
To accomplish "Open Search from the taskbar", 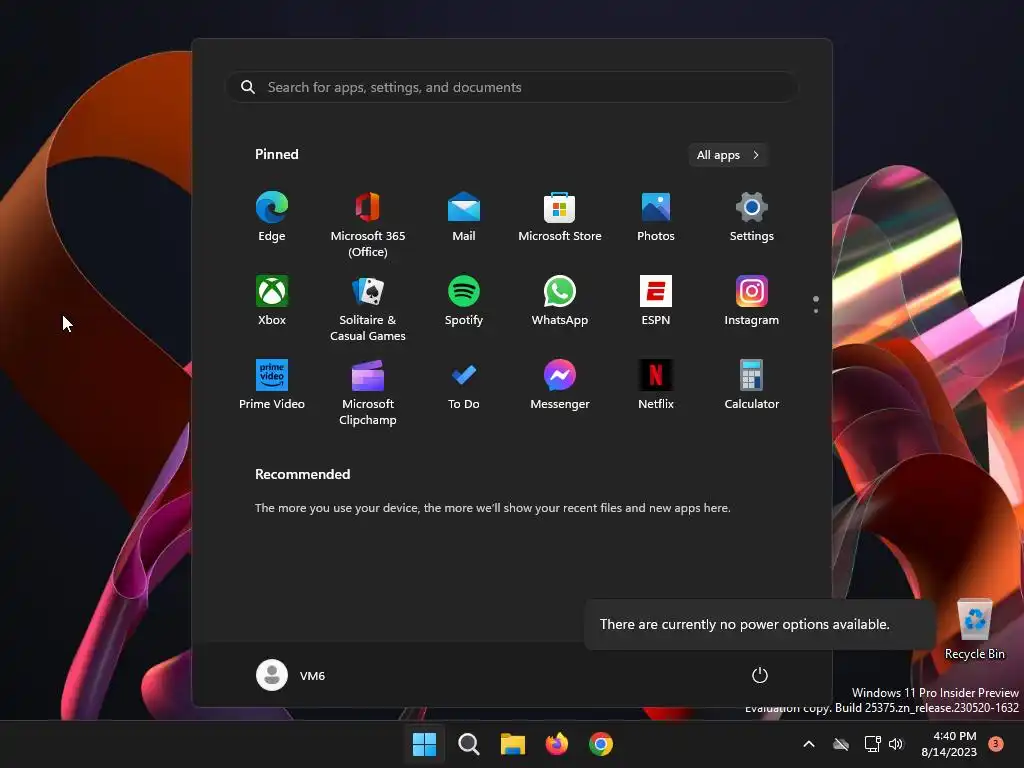I will 468,744.
